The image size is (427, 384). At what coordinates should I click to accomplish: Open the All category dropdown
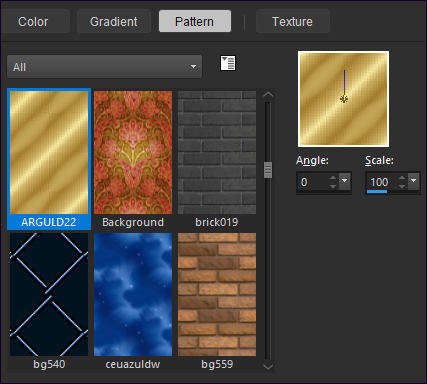pos(104,67)
